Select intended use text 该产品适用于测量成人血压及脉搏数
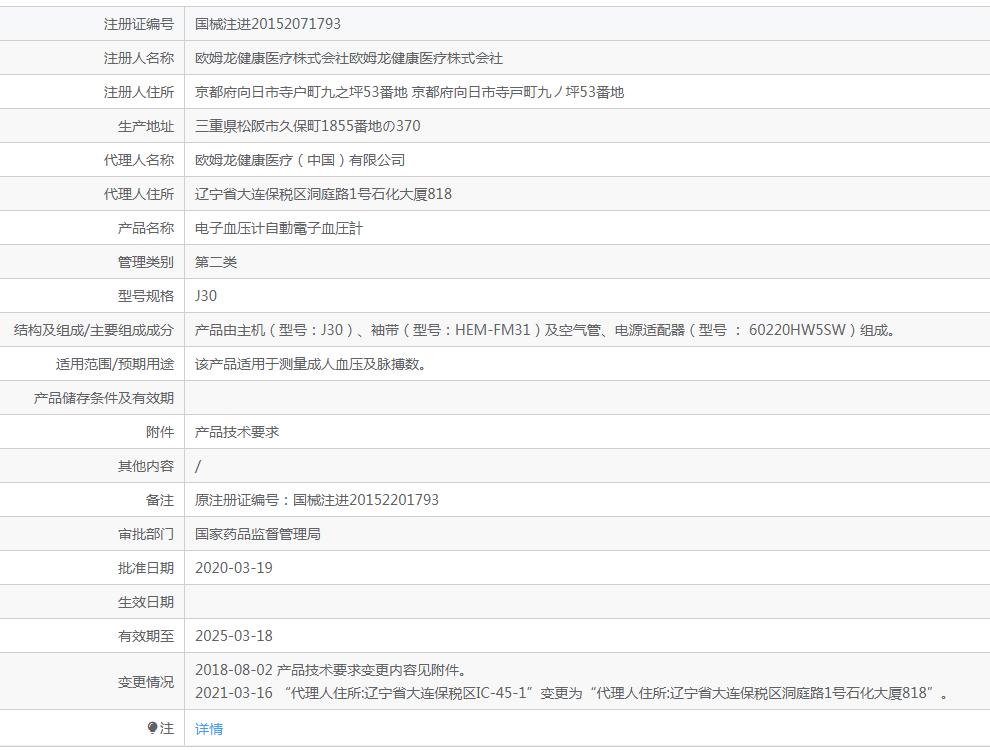Viewport: 990px width, 750px height. pos(311,364)
